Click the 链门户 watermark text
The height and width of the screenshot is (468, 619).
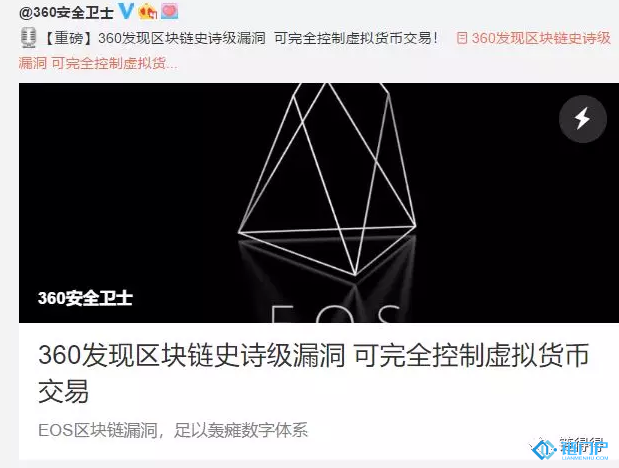584,447
